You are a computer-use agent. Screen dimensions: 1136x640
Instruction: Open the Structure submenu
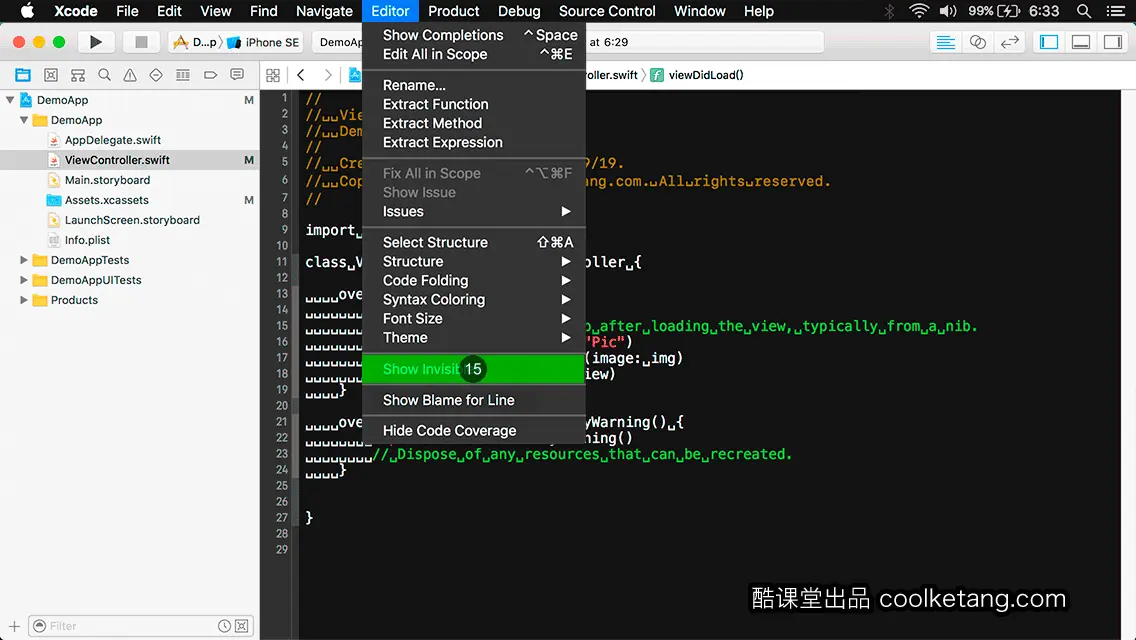click(474, 262)
